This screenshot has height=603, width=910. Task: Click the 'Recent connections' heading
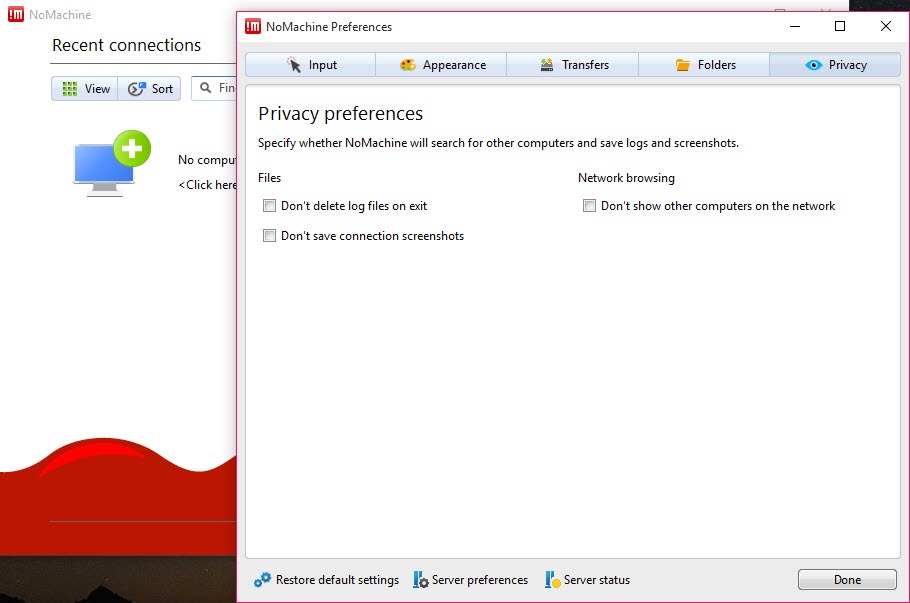[127, 45]
